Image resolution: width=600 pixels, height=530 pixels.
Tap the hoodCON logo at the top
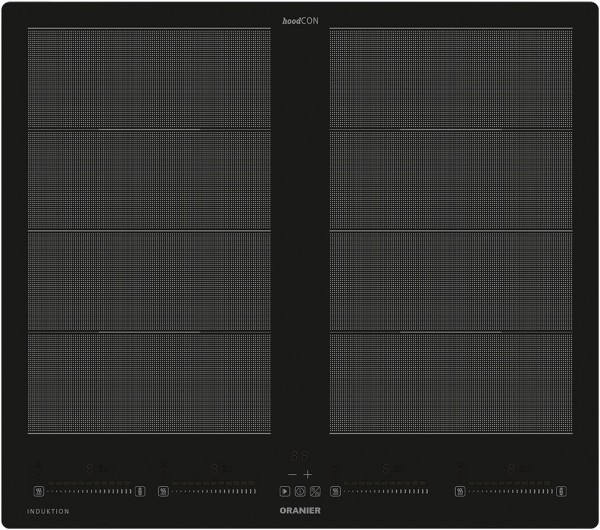300,21
